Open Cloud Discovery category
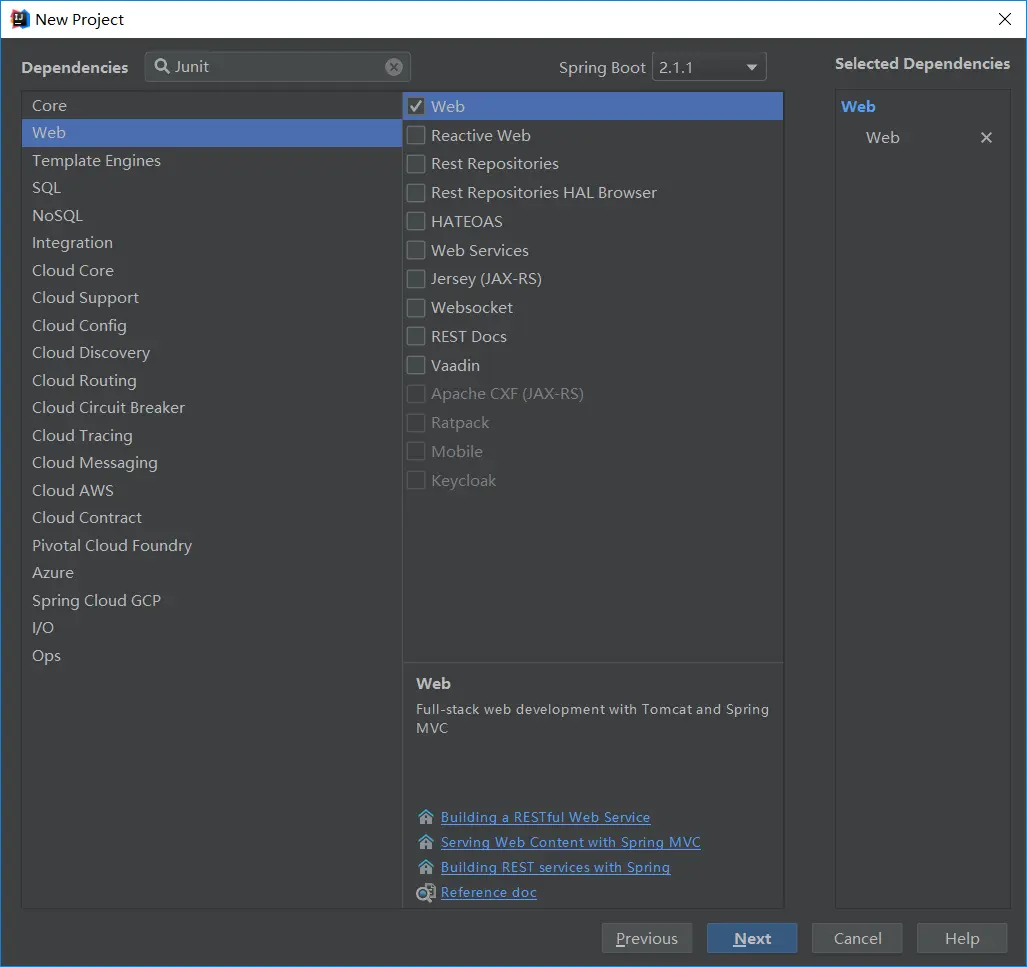 click(x=212, y=353)
